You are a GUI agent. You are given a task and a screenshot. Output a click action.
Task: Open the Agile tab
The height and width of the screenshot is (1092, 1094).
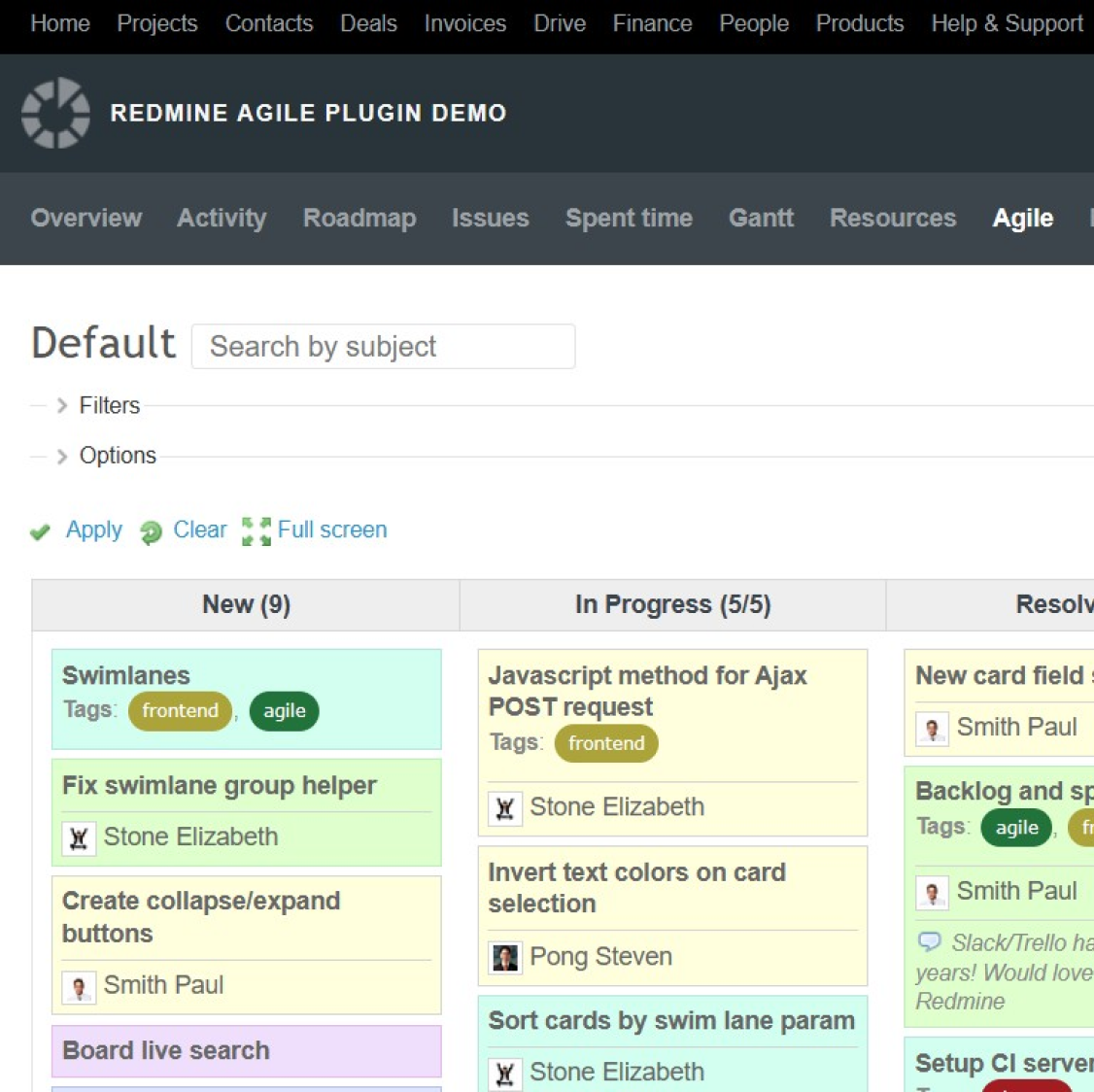(x=1022, y=219)
